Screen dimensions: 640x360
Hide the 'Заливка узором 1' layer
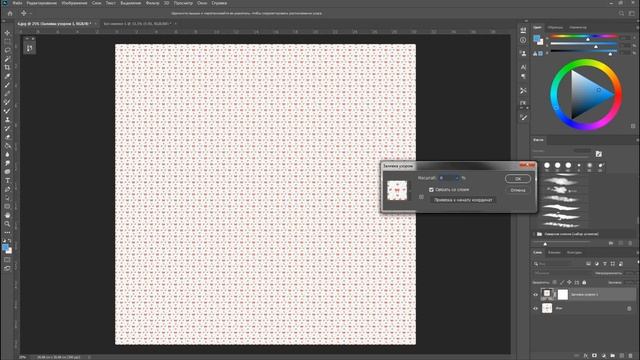[536, 294]
